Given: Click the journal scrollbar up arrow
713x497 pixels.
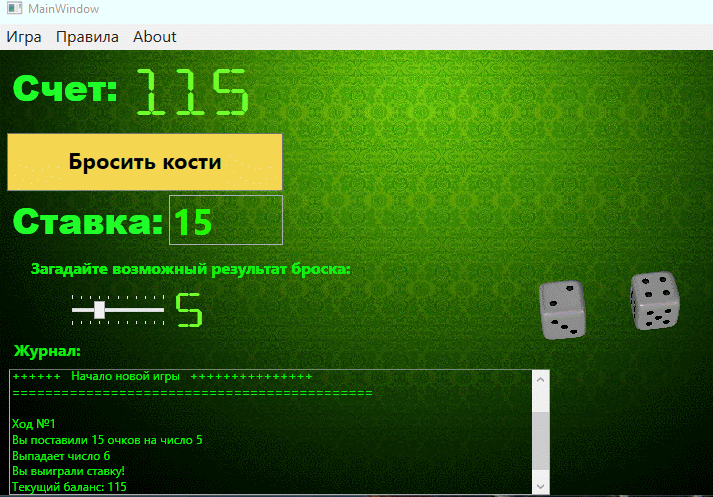Looking at the screenshot, I should [x=540, y=380].
